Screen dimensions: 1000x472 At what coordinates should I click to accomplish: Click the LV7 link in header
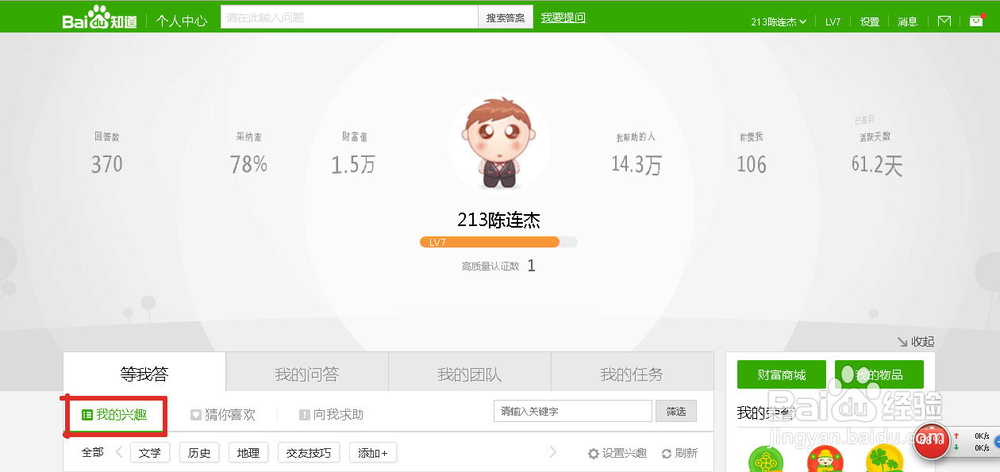[833, 21]
